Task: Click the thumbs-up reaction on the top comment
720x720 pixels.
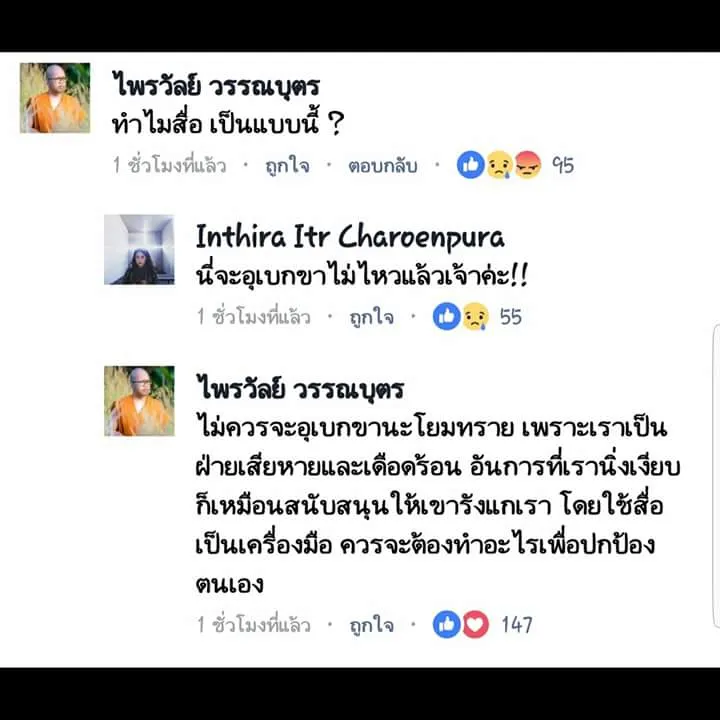Action: pos(471,165)
